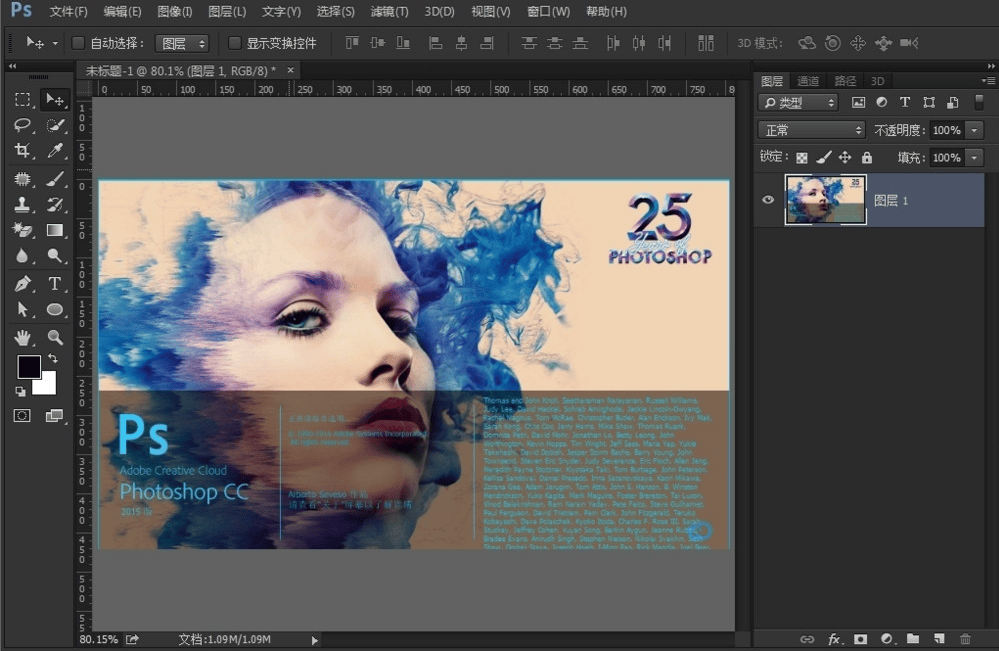Add a layer mask
The image size is (999, 651).
point(860,638)
